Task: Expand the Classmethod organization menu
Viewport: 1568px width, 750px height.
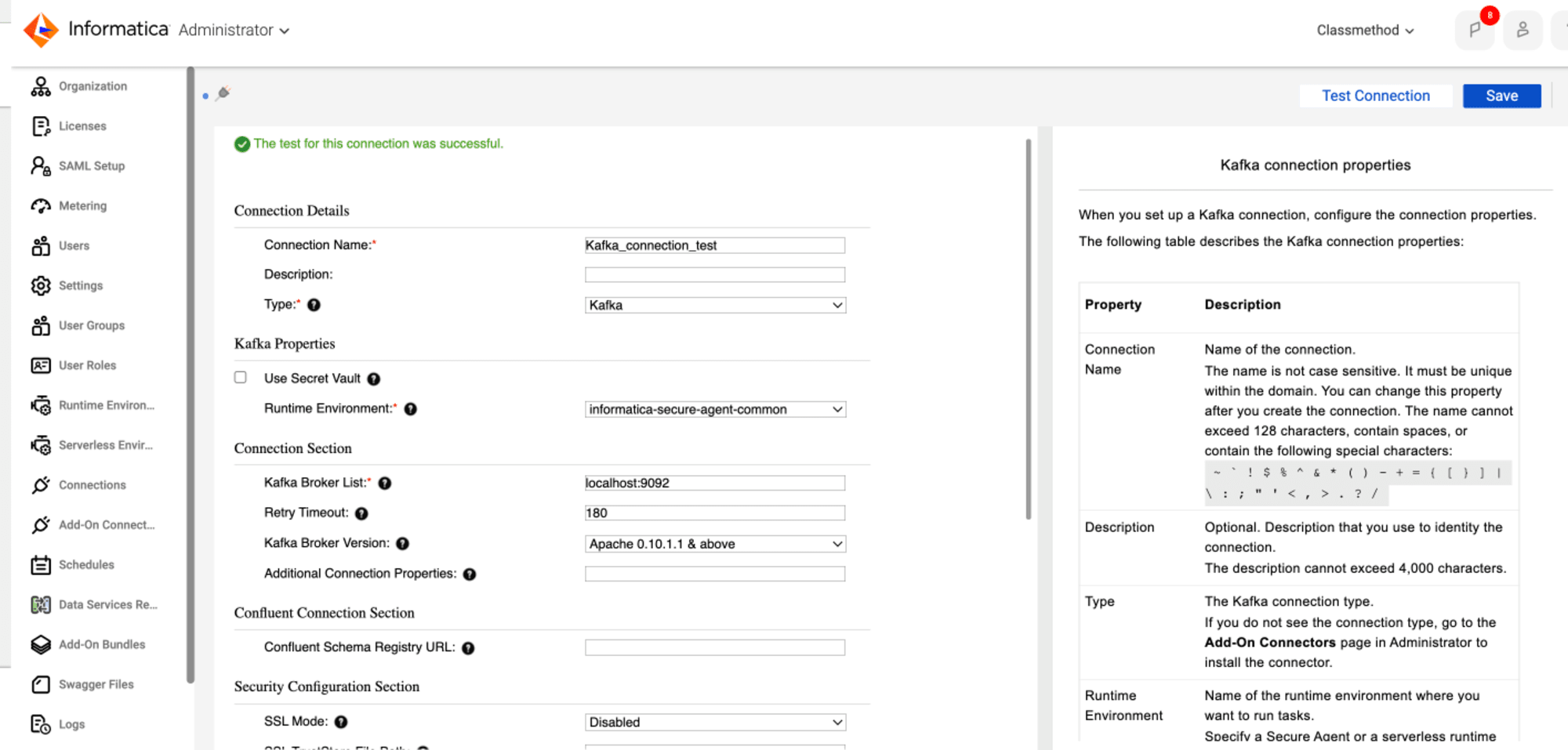Action: point(1365,30)
